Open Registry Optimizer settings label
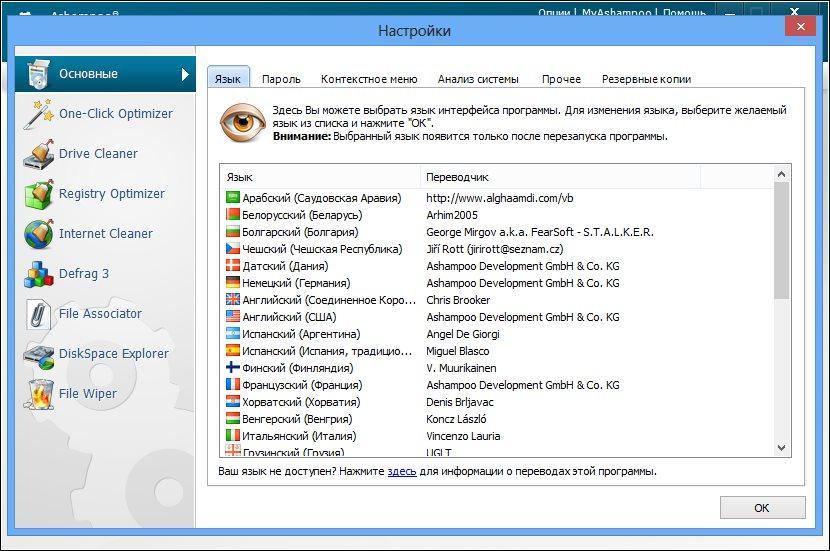830x551 pixels. click(112, 194)
